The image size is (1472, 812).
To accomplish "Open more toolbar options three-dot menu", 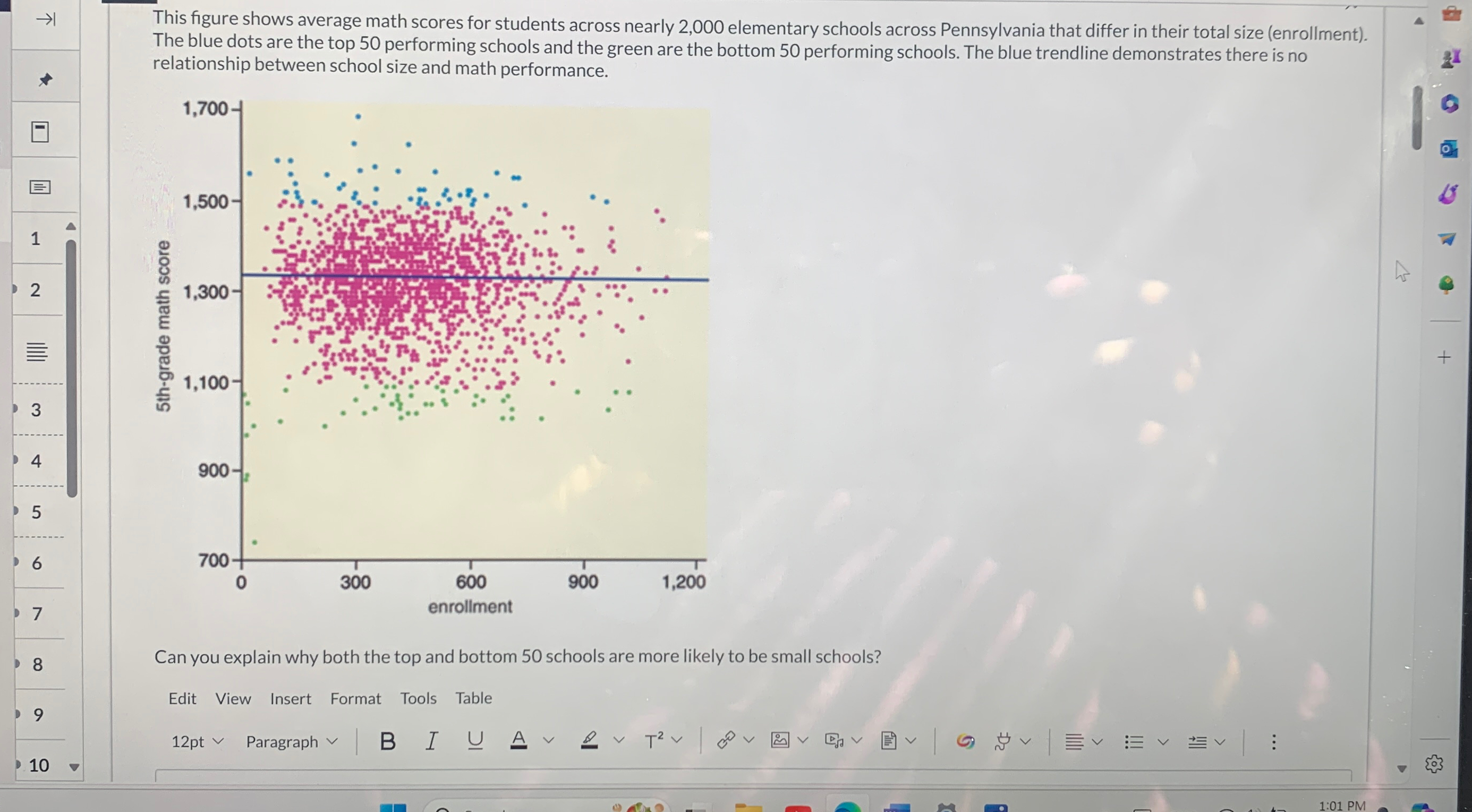I will [1274, 742].
